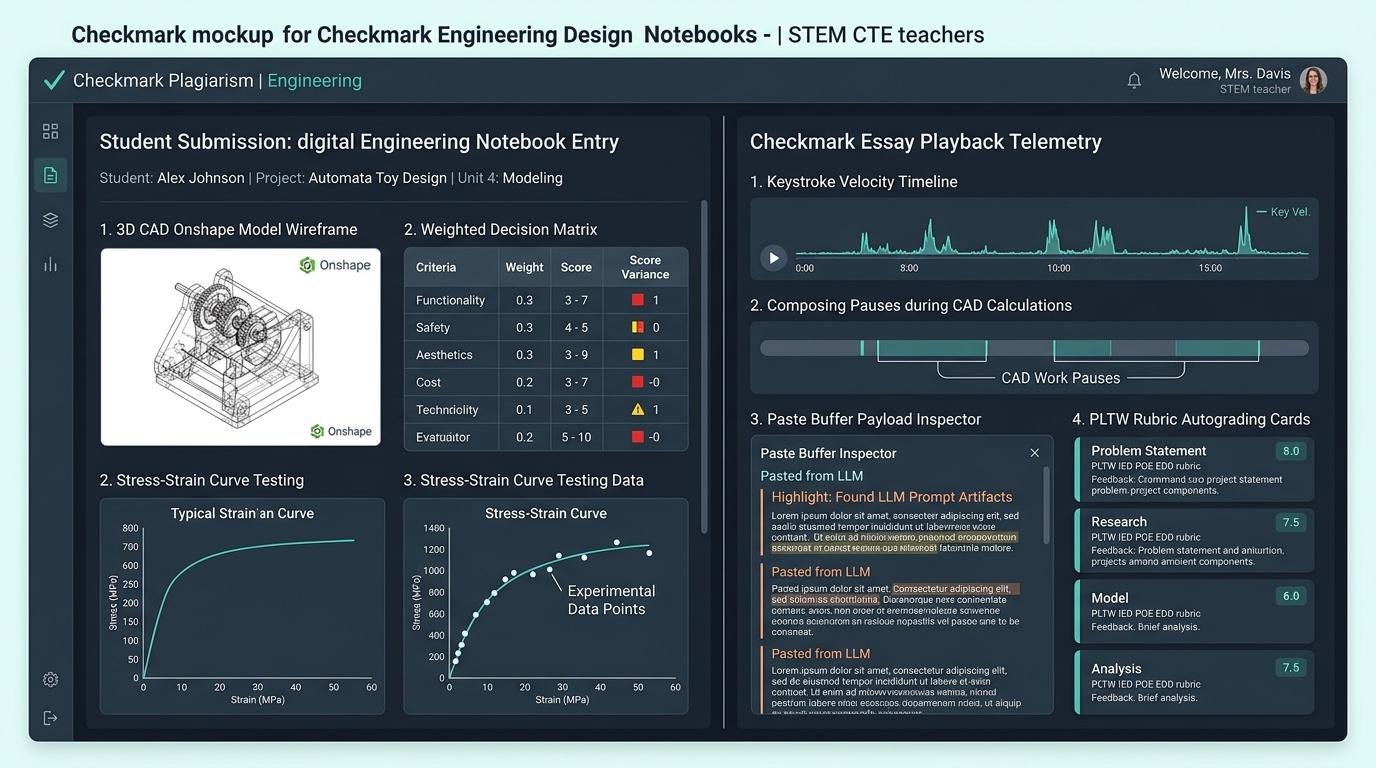Play the keystroke velocity timeline
Viewport: 1376px width, 768px height.
[x=773, y=258]
